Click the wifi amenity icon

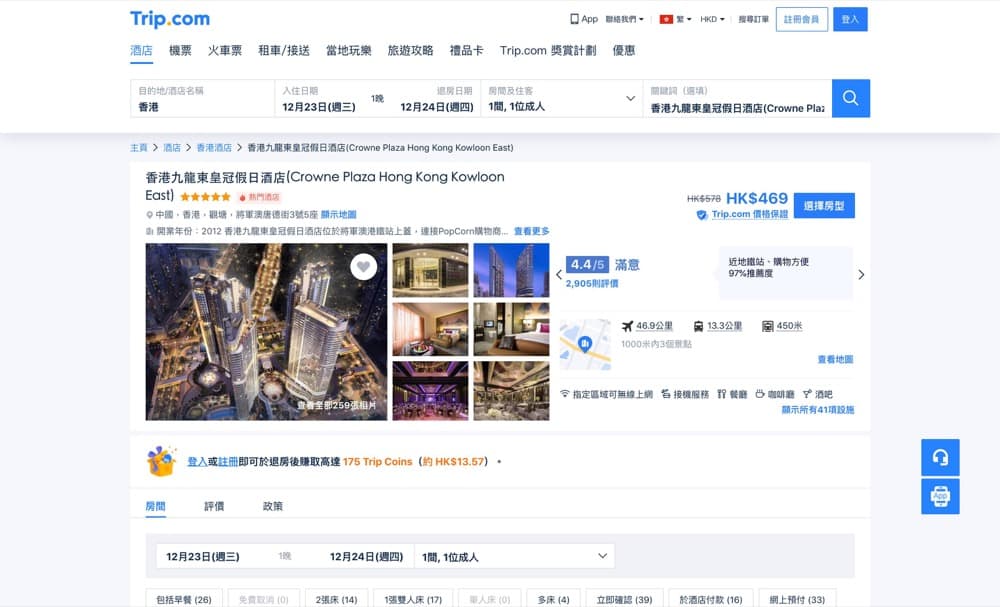pos(564,393)
